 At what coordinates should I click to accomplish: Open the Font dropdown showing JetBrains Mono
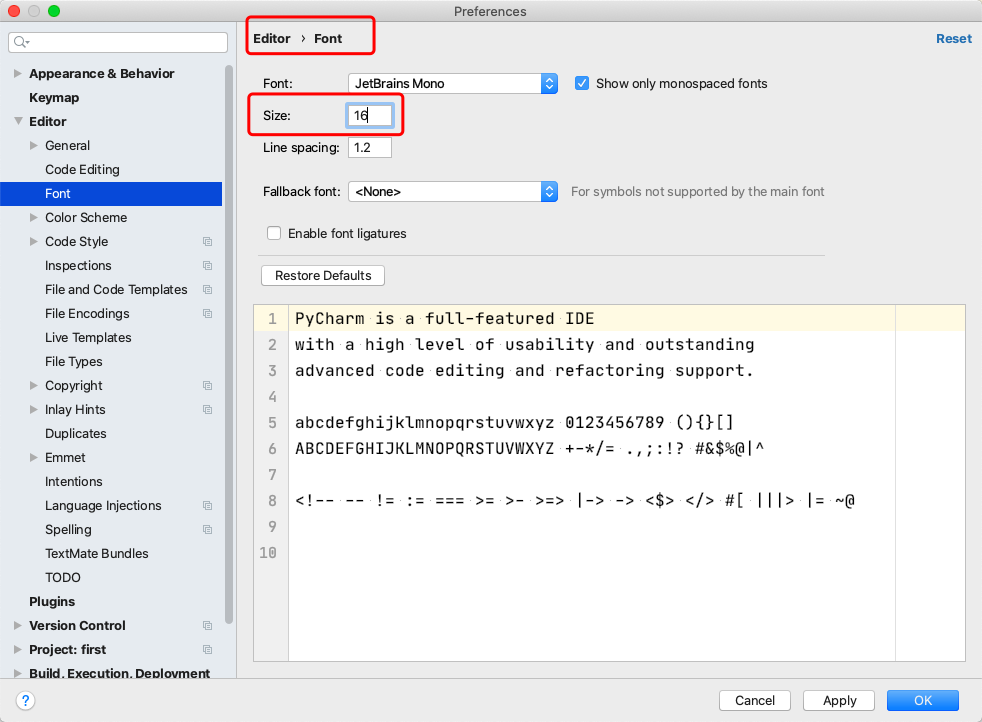[x=453, y=83]
